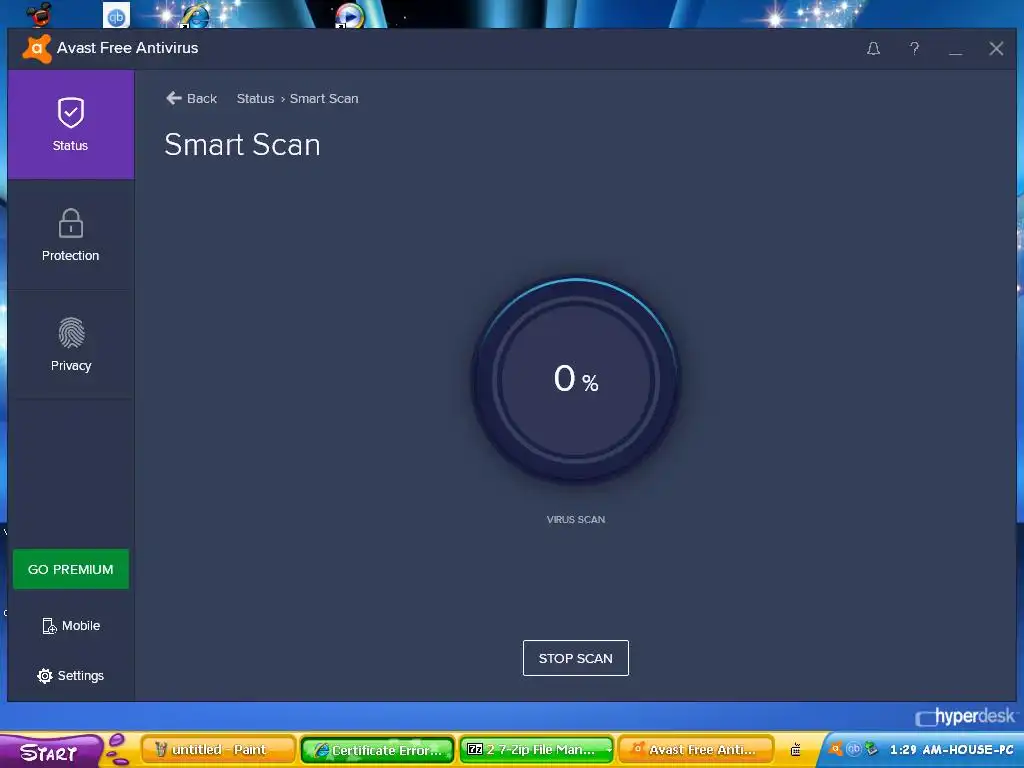Open the Protection padlock section
Viewport: 1024px width, 768px height.
coord(71,235)
